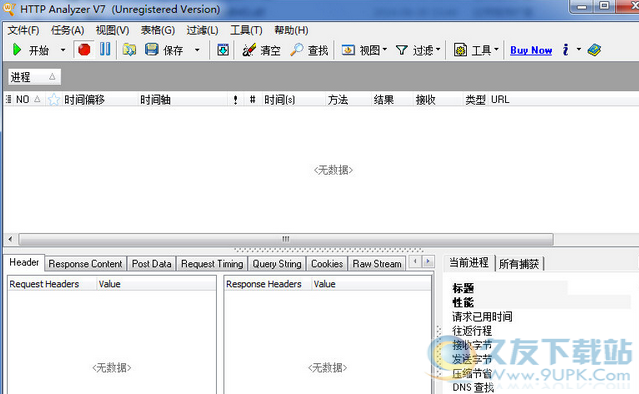Viewport: 639px width, 394px height.
Task: Click the Open file folder icon
Action: [x=130, y=50]
